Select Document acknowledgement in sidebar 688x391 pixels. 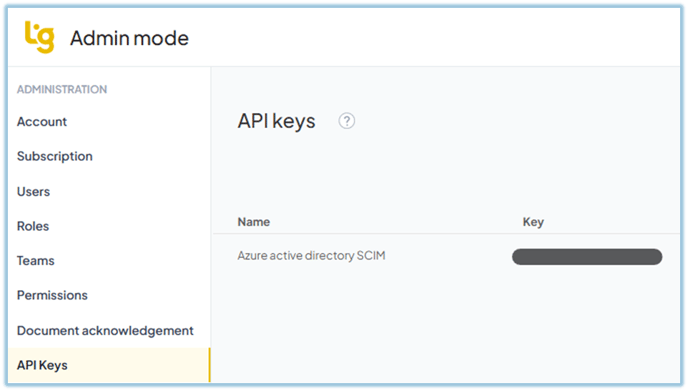[x=105, y=330]
